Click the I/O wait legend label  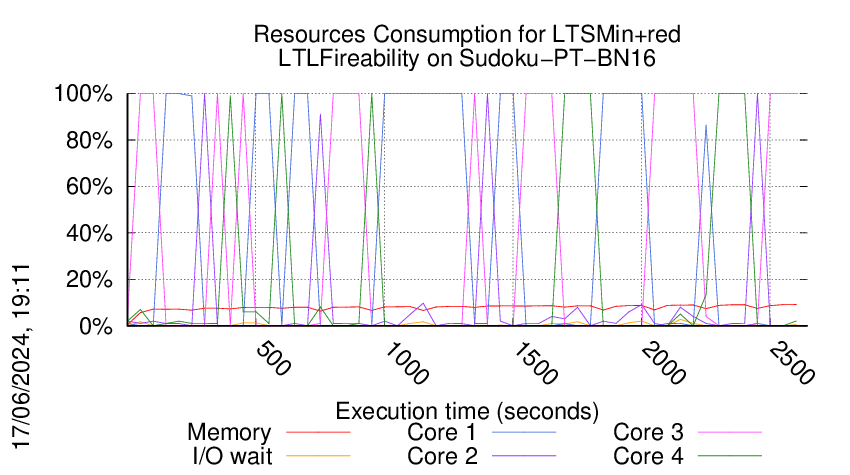point(233,456)
